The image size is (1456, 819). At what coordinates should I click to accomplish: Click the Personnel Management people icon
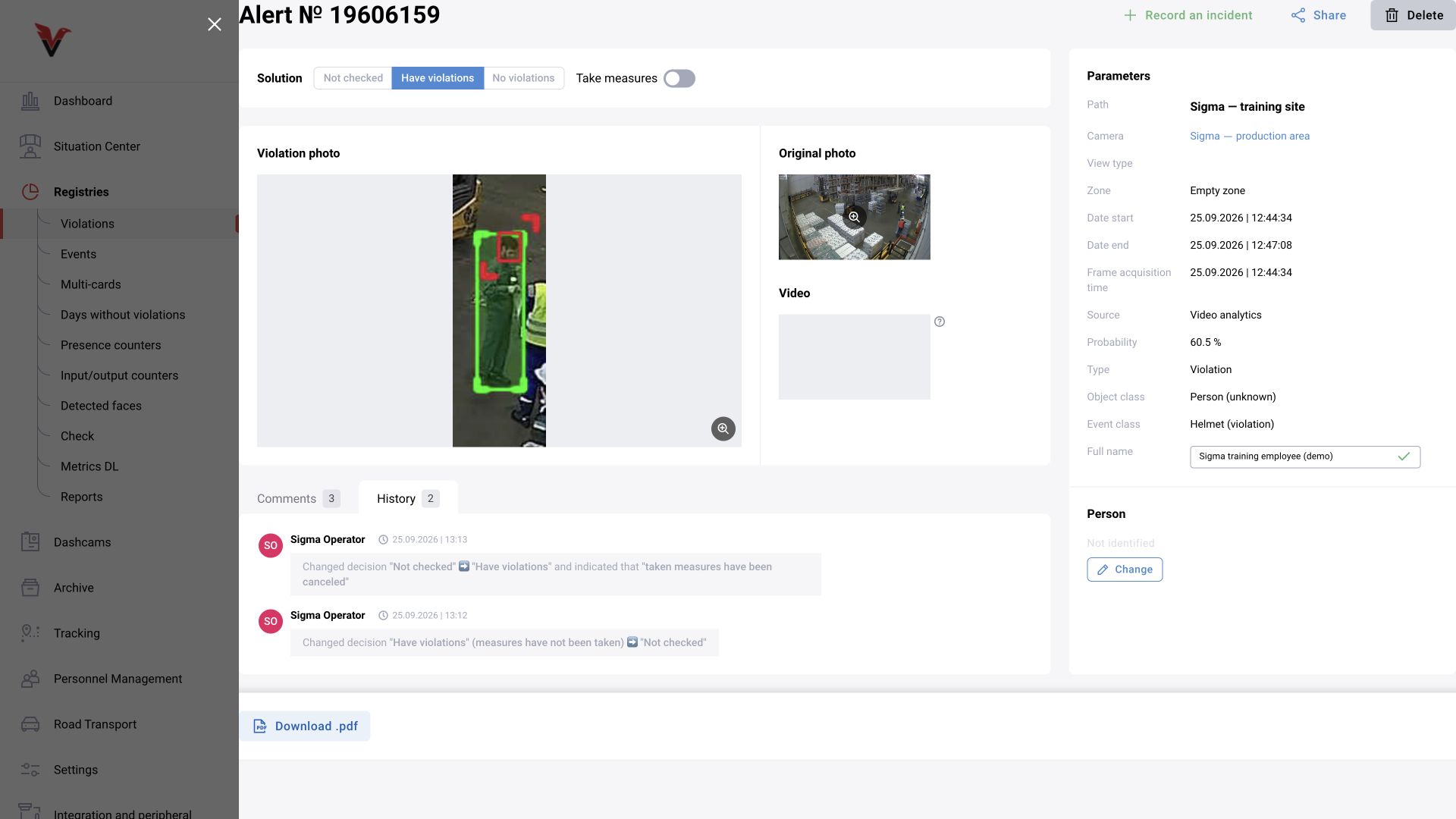(x=30, y=679)
